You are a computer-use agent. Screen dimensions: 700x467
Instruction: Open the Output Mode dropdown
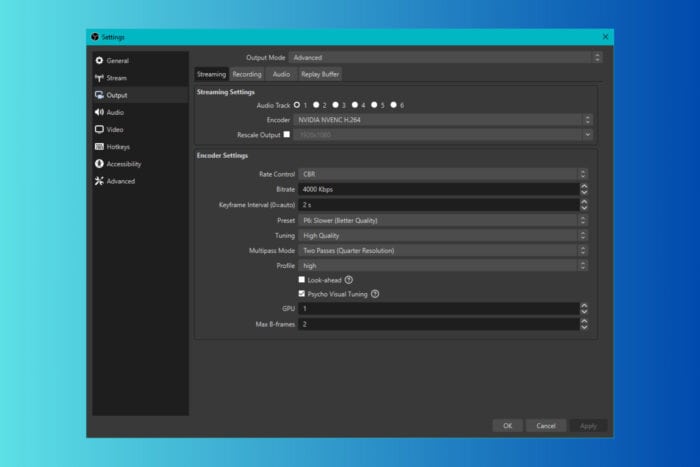click(446, 58)
